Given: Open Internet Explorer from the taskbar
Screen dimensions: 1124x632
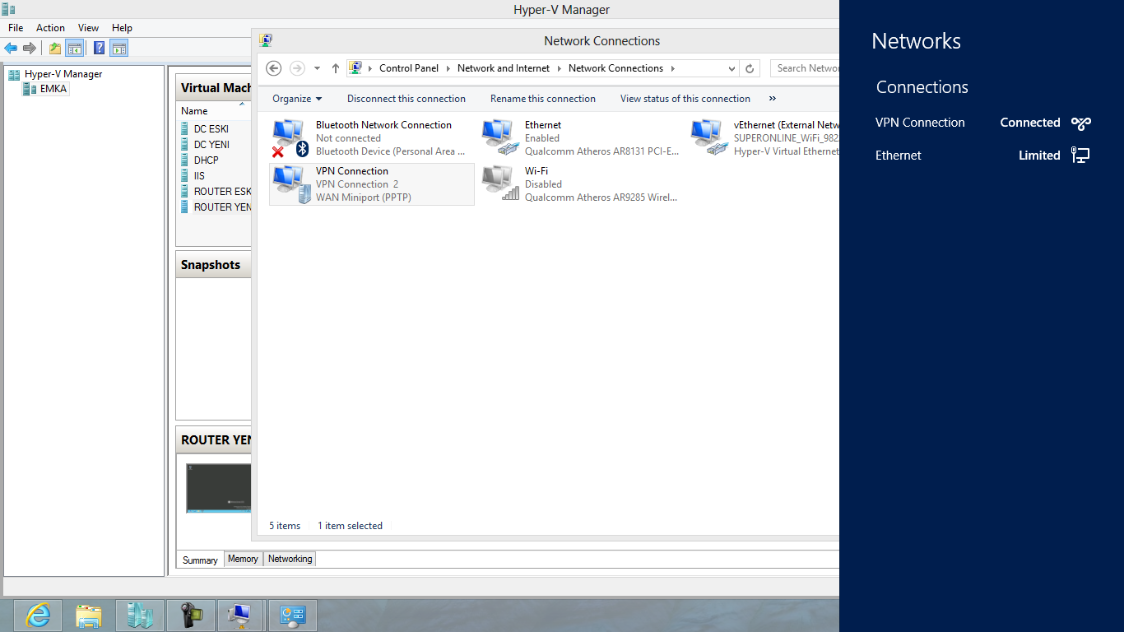Looking at the screenshot, I should (37, 616).
